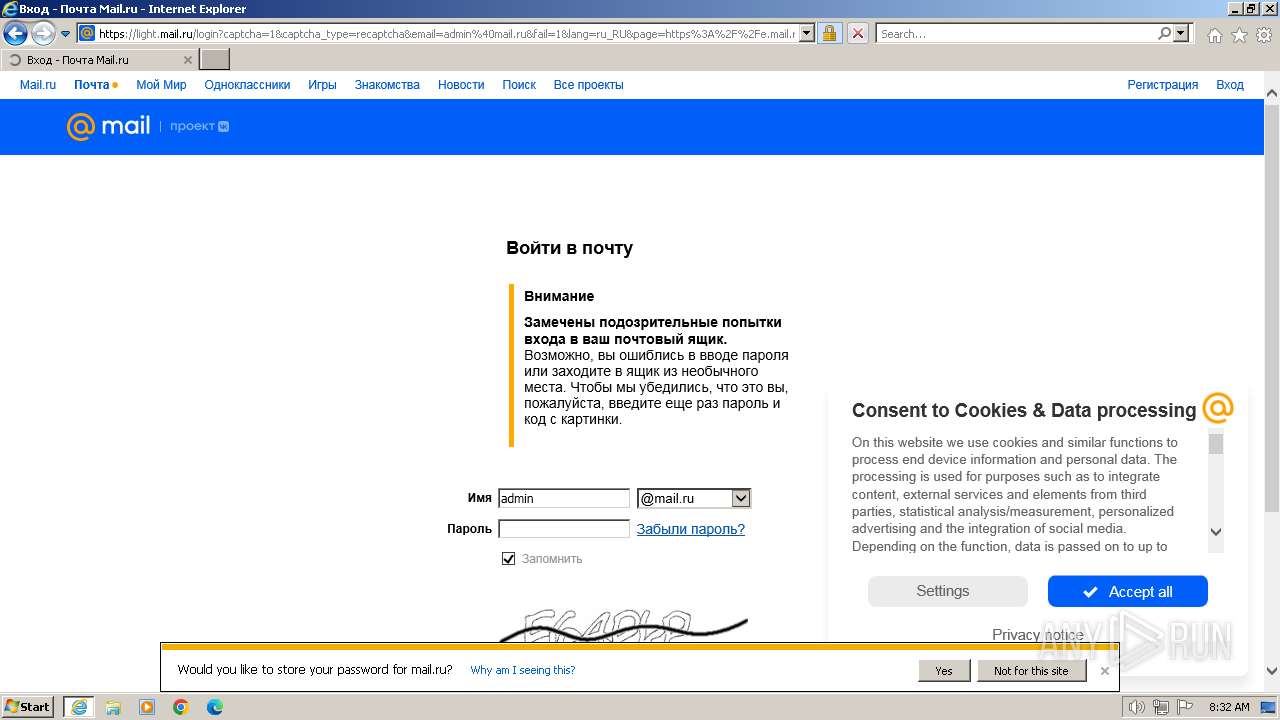Click the network tray icon
1280x720 pixels.
click(1161, 707)
